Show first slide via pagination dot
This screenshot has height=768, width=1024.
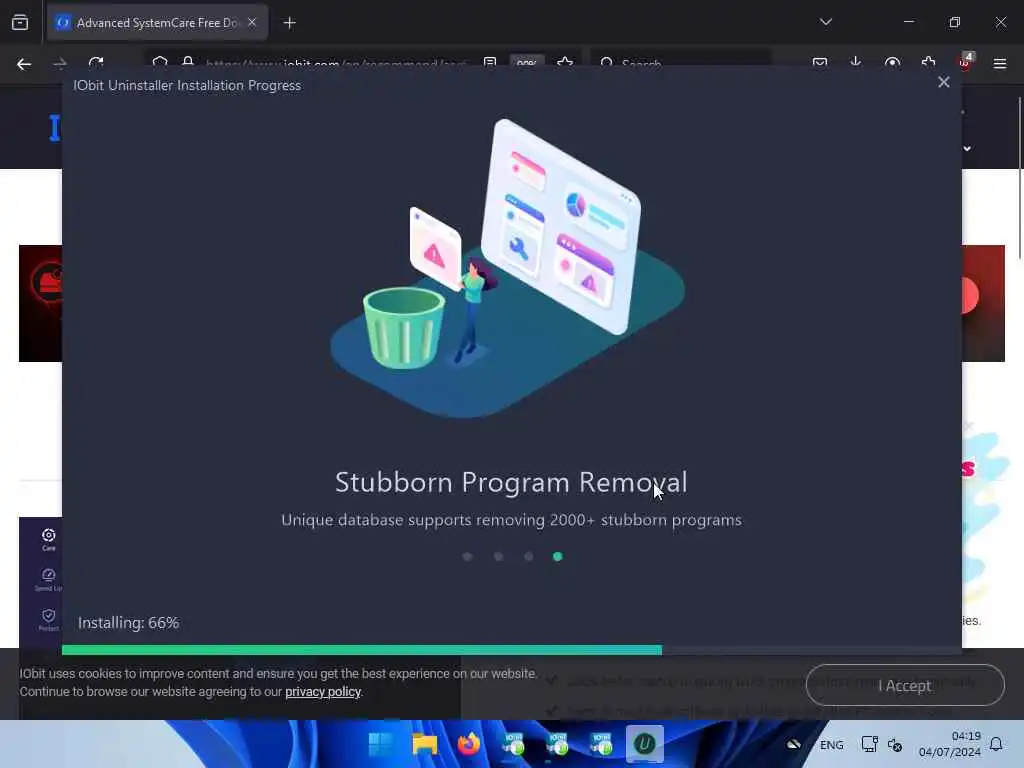(467, 556)
